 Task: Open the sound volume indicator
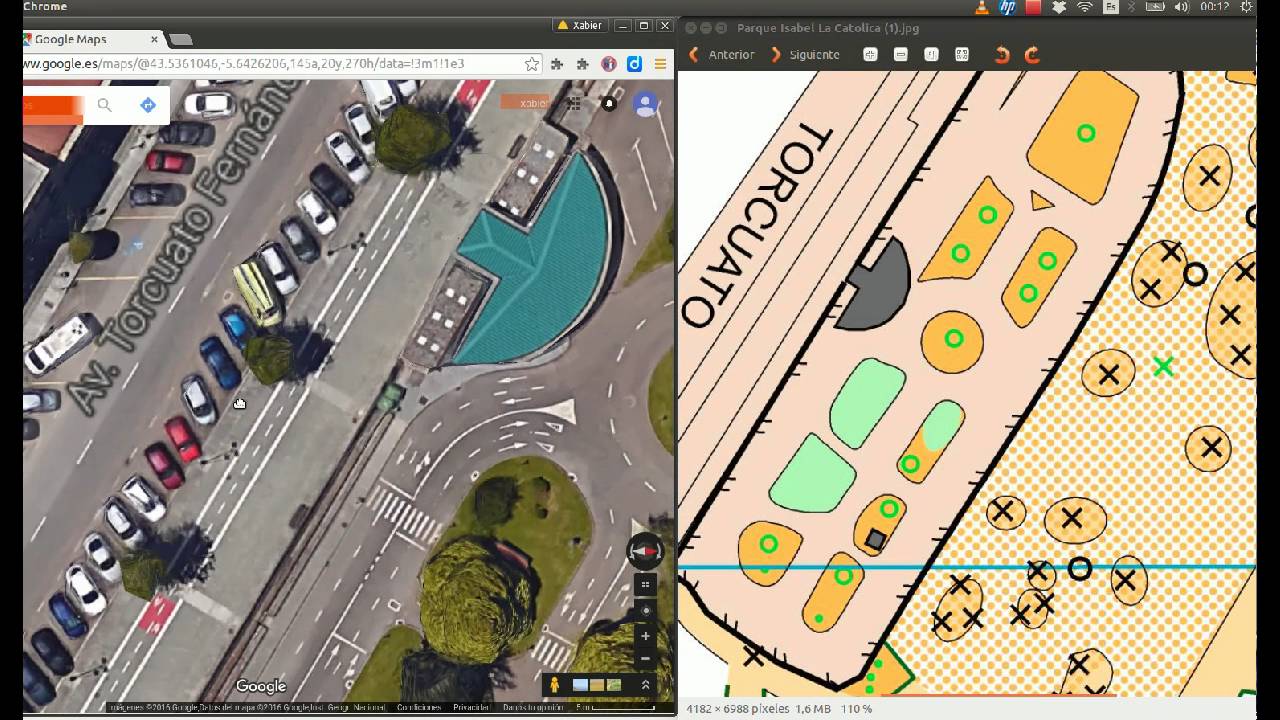[1182, 7]
